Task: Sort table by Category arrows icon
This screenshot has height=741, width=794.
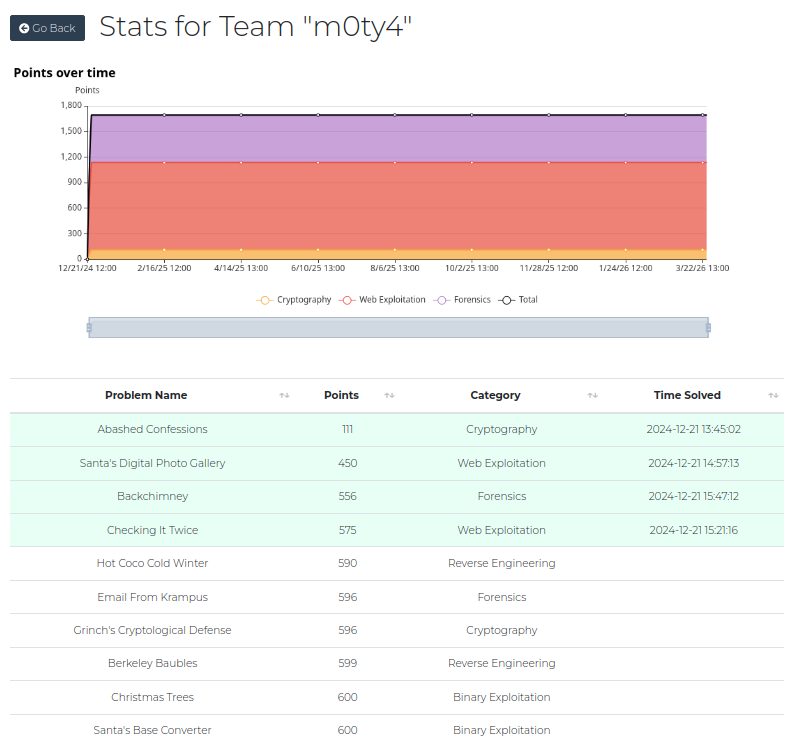Action: pyautogui.click(x=592, y=396)
